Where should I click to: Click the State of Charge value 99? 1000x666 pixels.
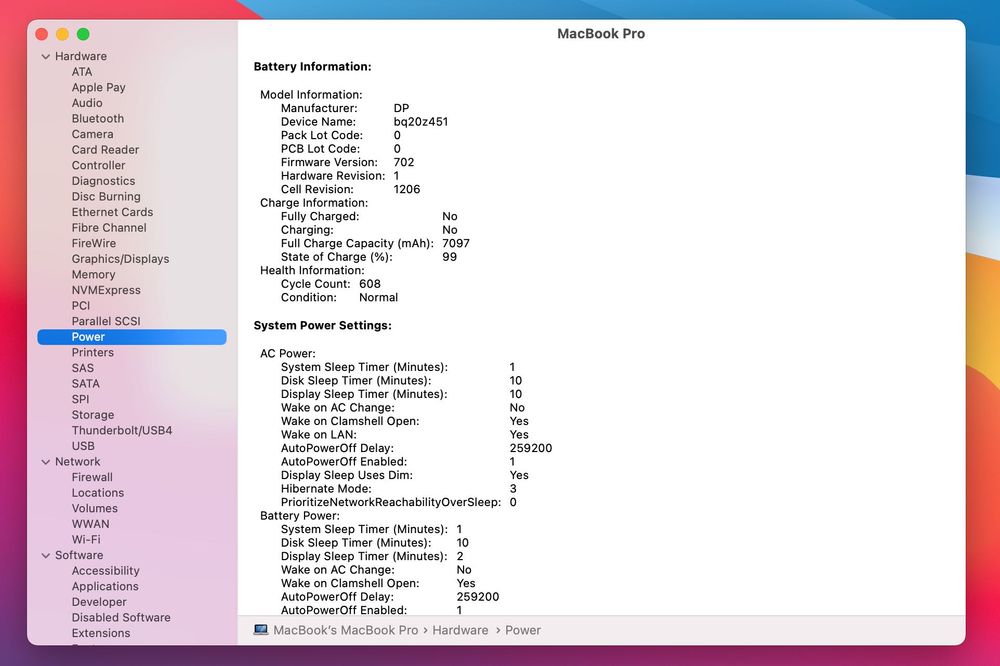click(x=450, y=257)
